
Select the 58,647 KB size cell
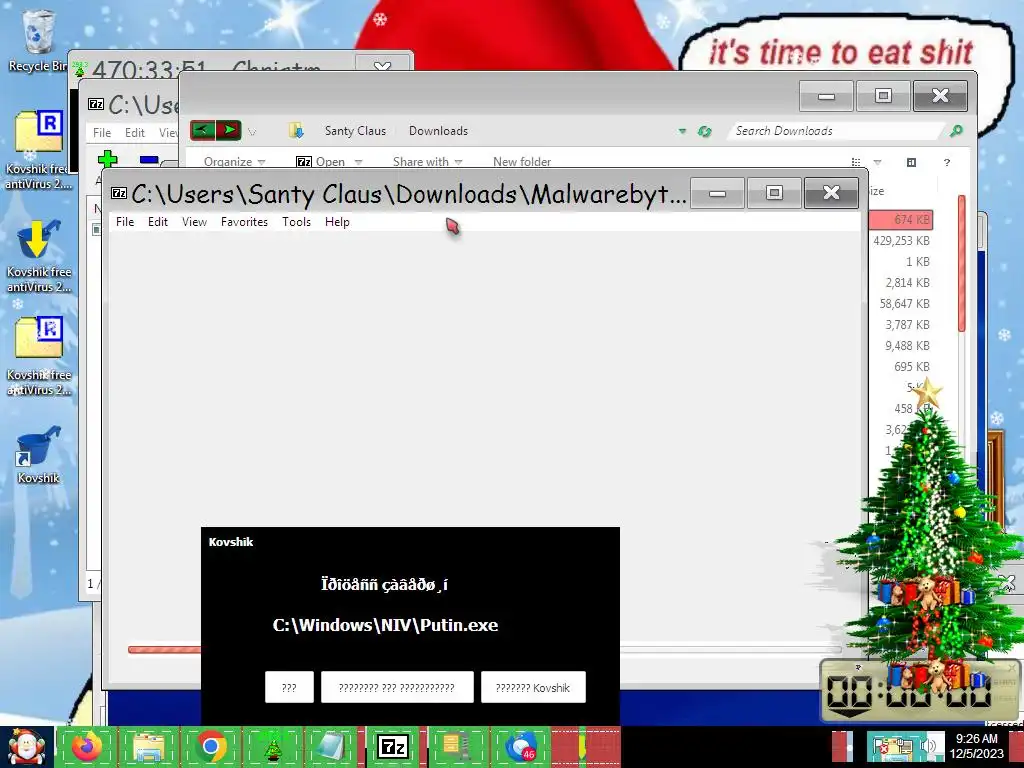point(904,304)
